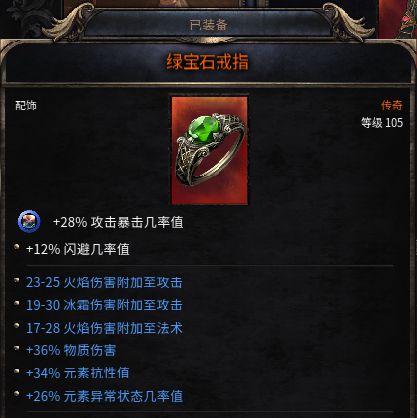This screenshot has height=418, width=417.
Task: Select the +28% 攻击暴击几率值 stat line
Action: (118, 222)
